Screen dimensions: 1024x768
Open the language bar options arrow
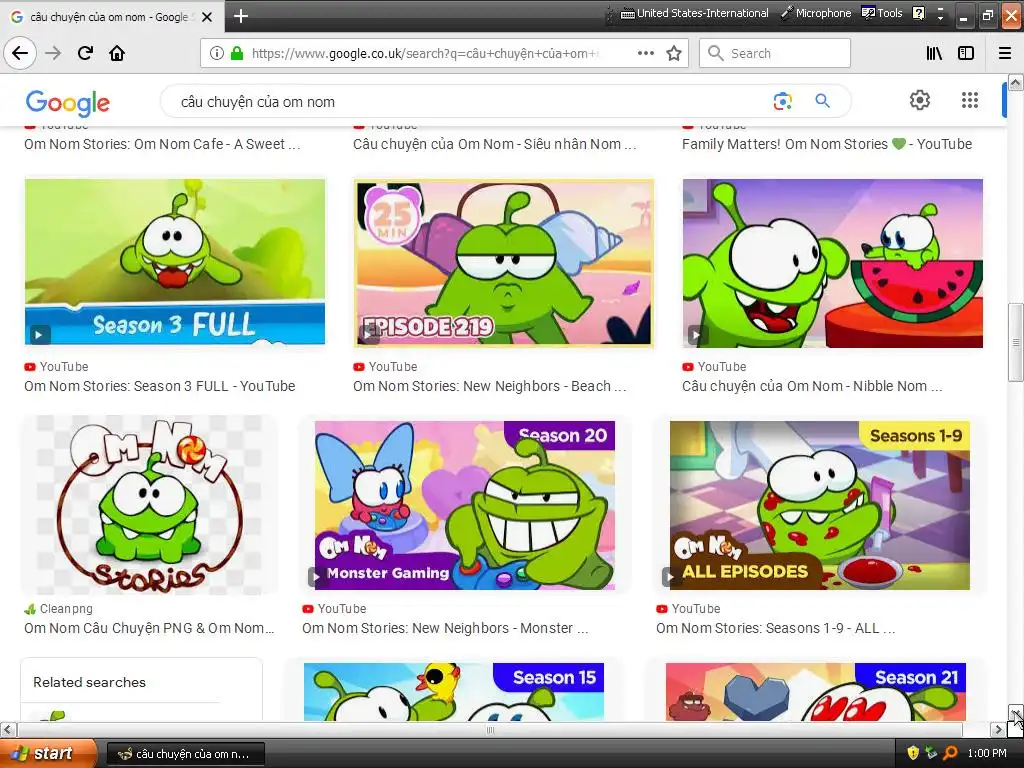(940, 14)
